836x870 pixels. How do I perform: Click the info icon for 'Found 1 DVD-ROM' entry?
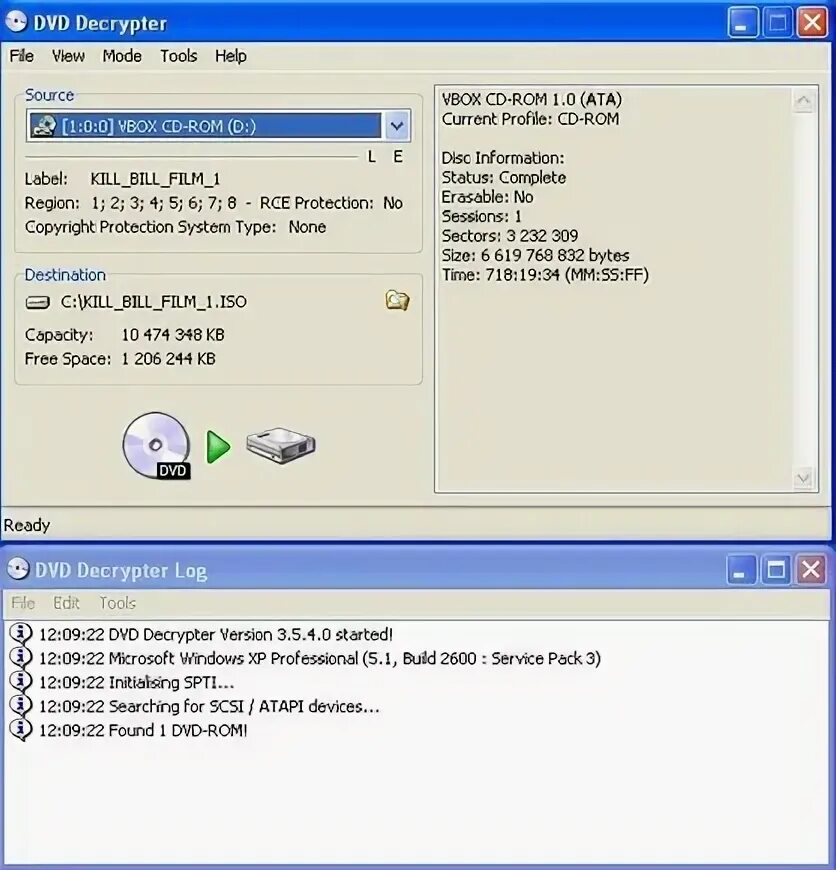click(21, 729)
